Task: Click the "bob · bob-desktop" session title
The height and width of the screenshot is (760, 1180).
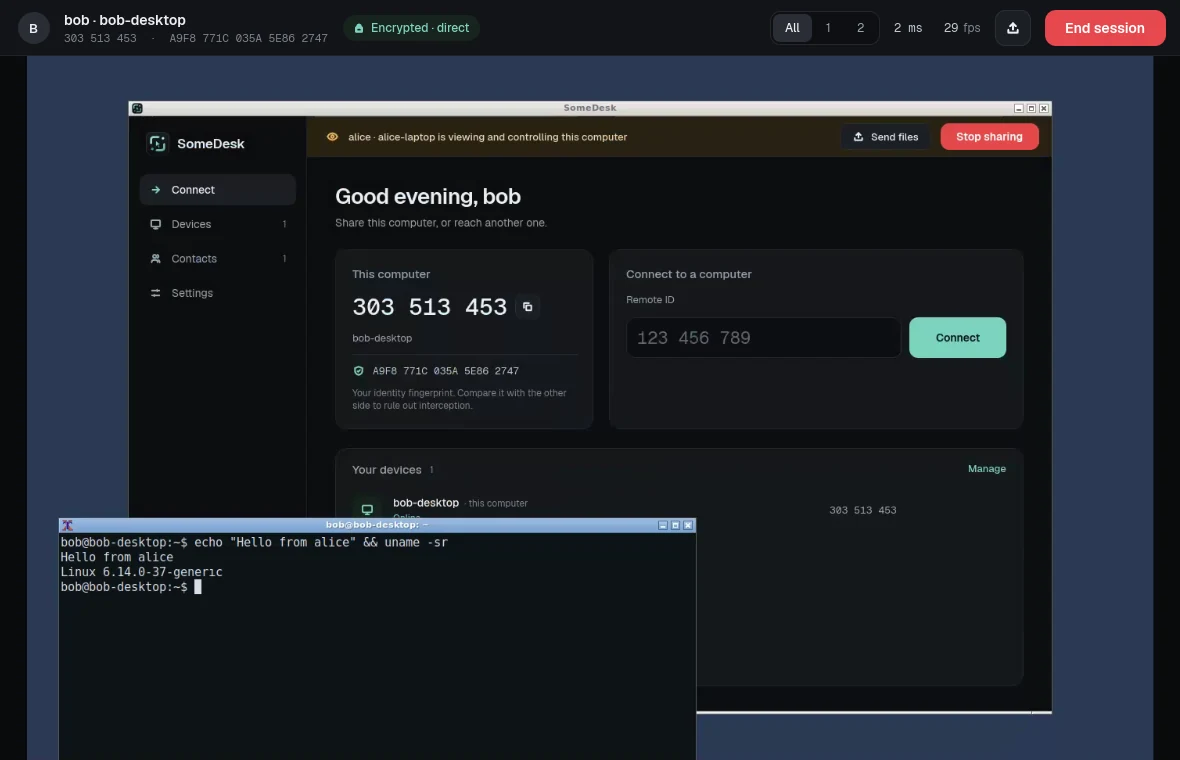Action: coord(125,20)
